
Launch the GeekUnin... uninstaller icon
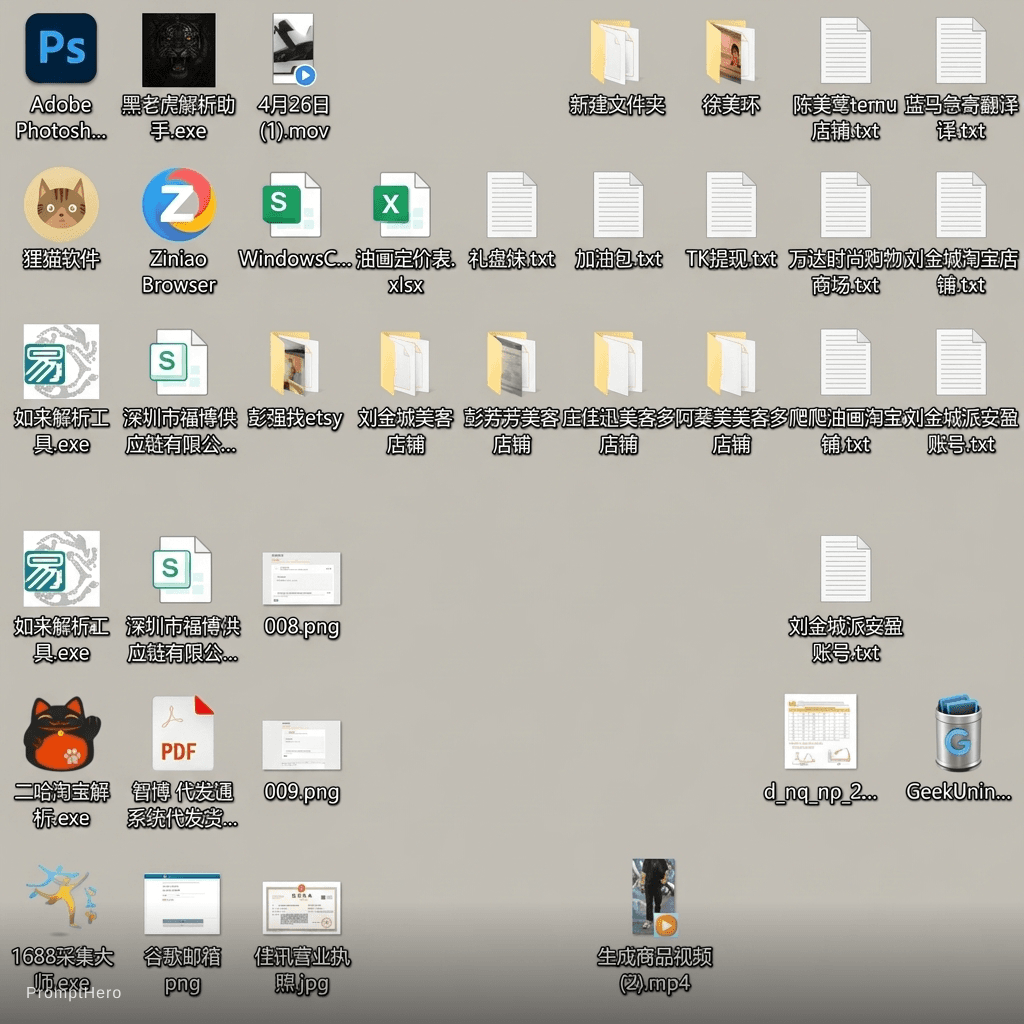[958, 733]
